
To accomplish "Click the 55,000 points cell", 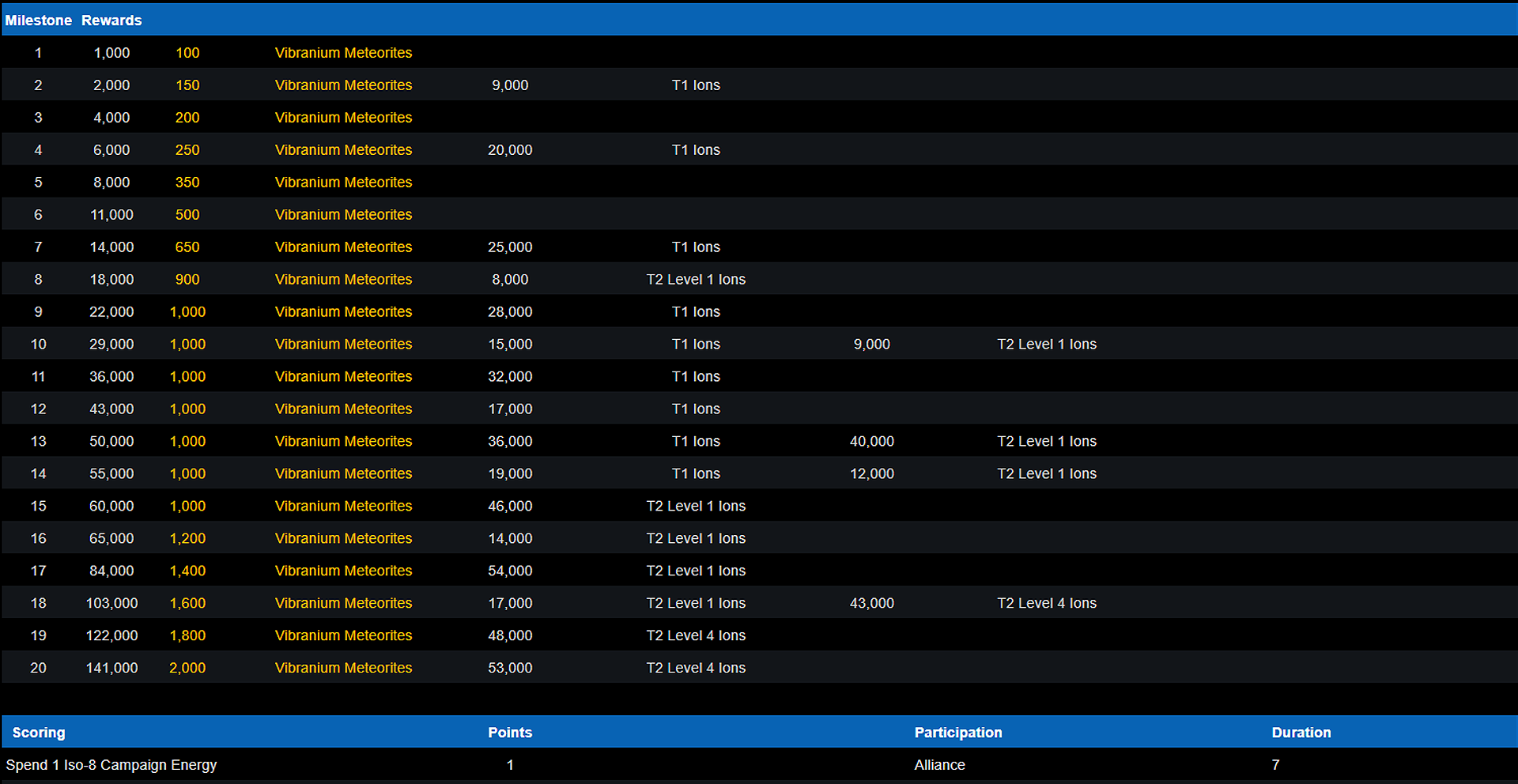I will [111, 474].
